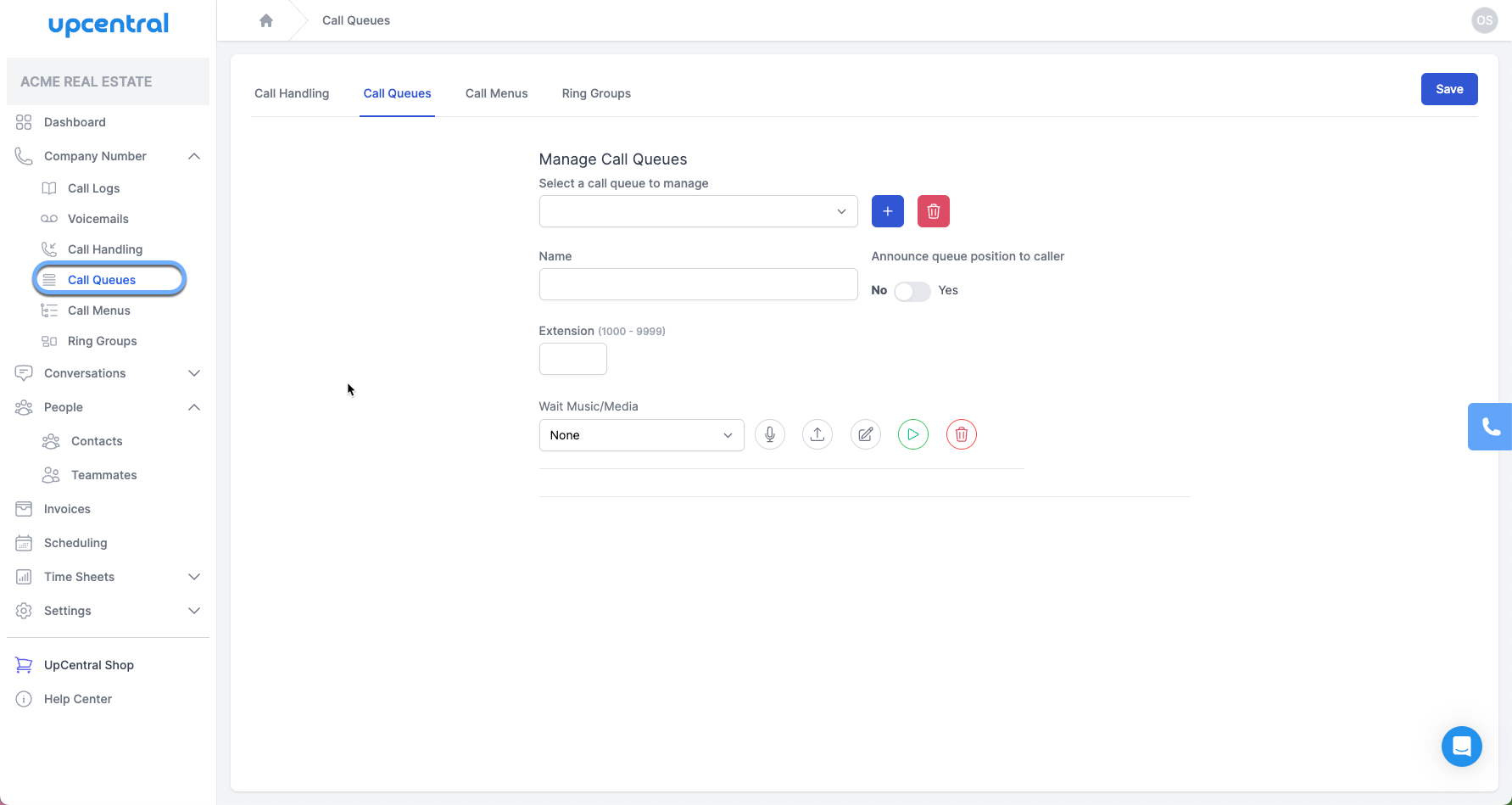This screenshot has height=805, width=1512.
Task: Click the home breadcrumb icon
Action: [266, 20]
